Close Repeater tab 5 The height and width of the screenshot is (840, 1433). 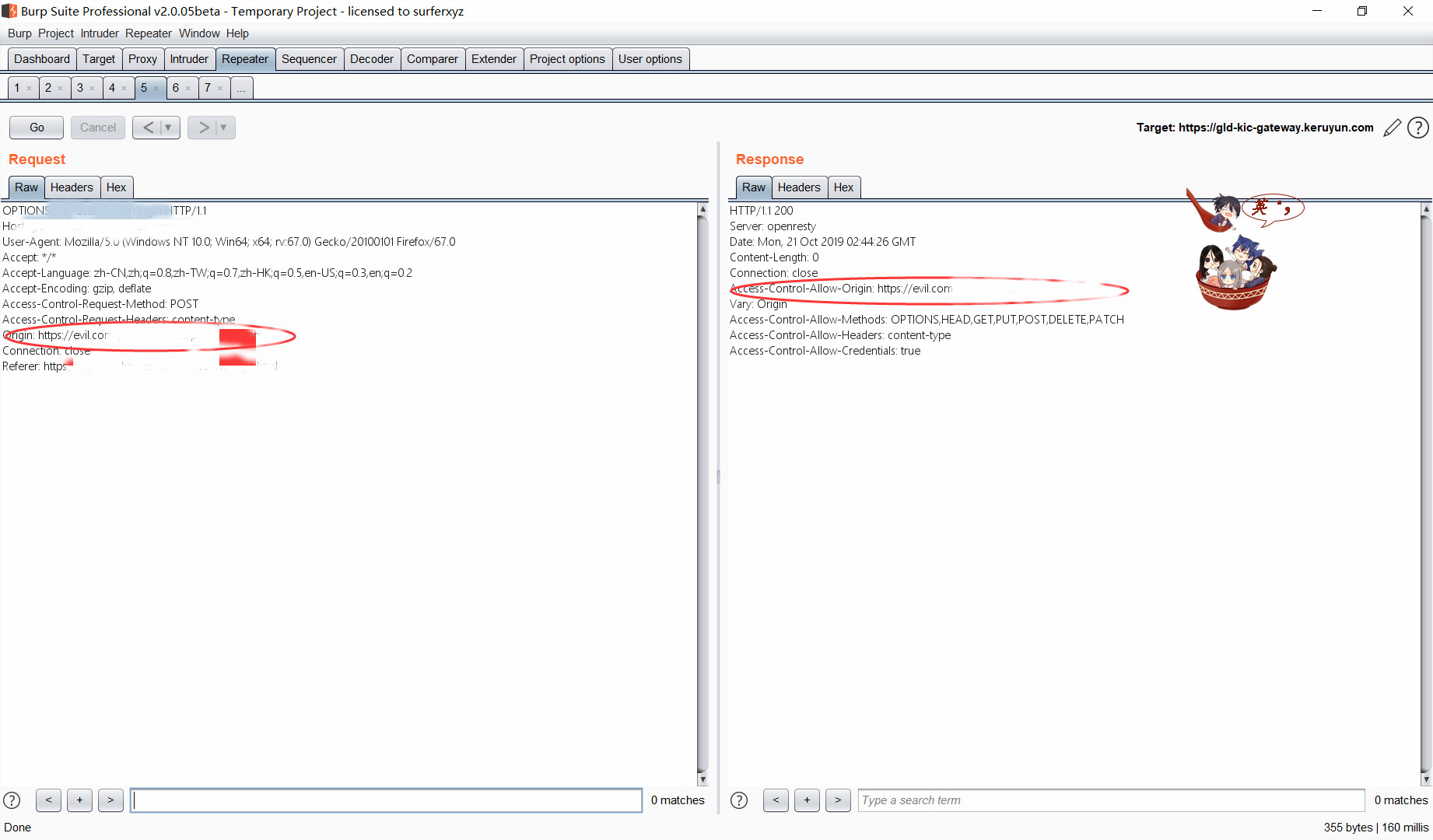[x=156, y=89]
